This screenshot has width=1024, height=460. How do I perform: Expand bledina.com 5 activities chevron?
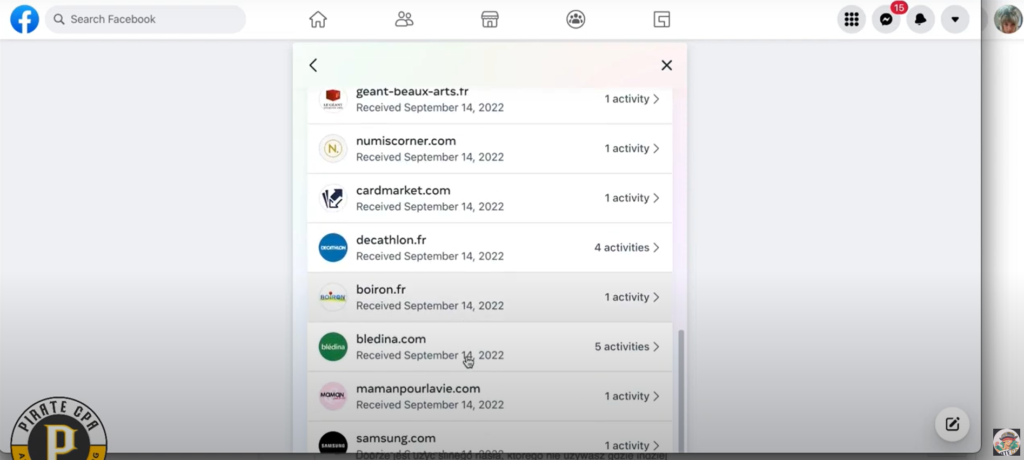click(x=656, y=346)
